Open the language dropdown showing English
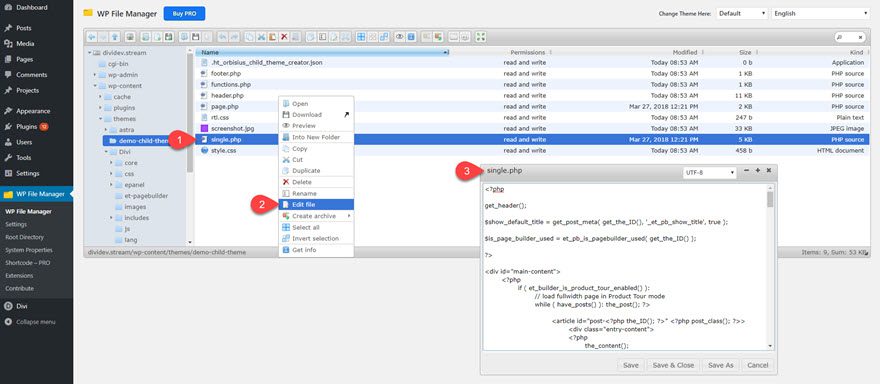This screenshot has width=880, height=384. [821, 13]
